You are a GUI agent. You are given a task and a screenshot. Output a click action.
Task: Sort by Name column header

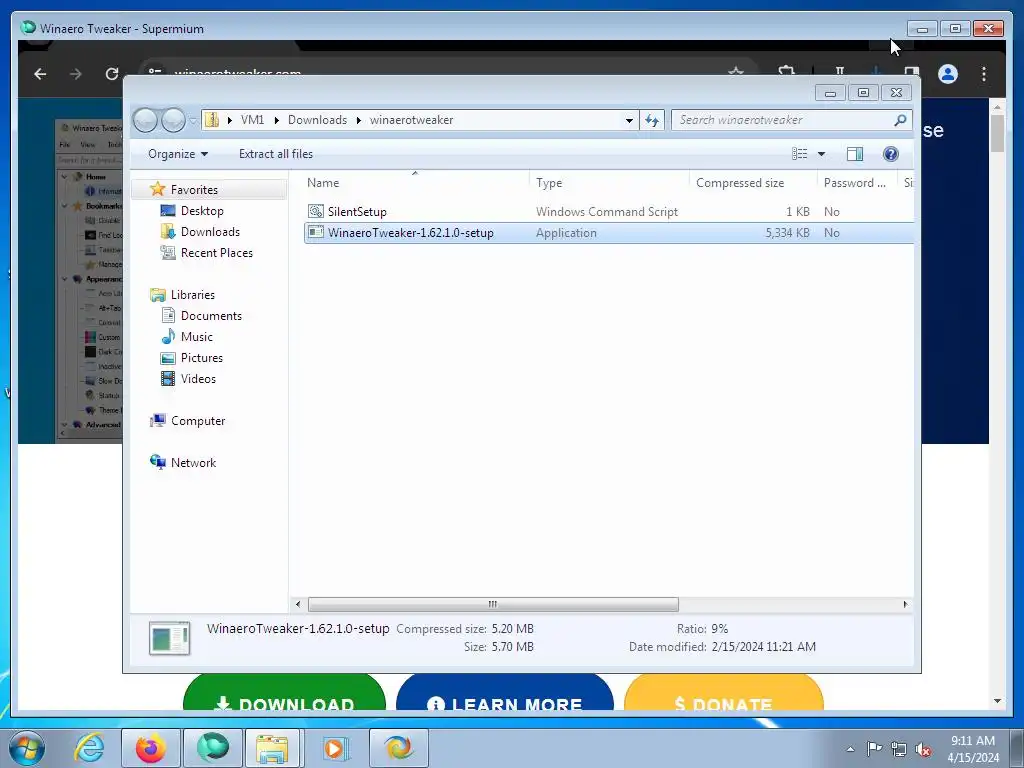tap(415, 183)
